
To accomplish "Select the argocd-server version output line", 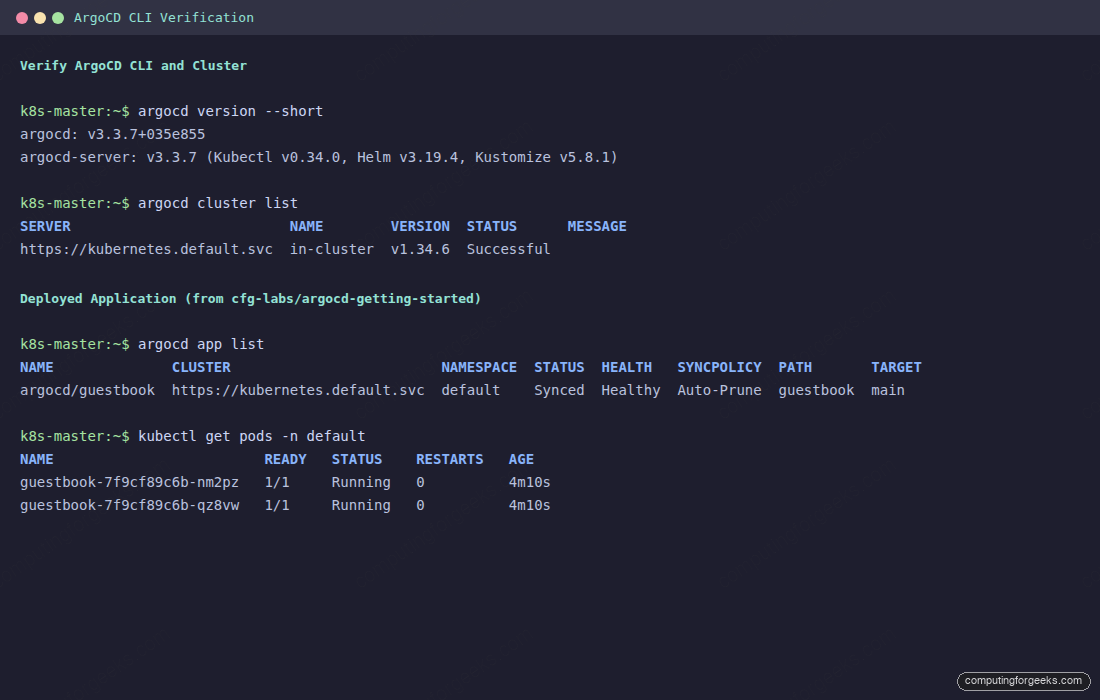I will [x=320, y=157].
